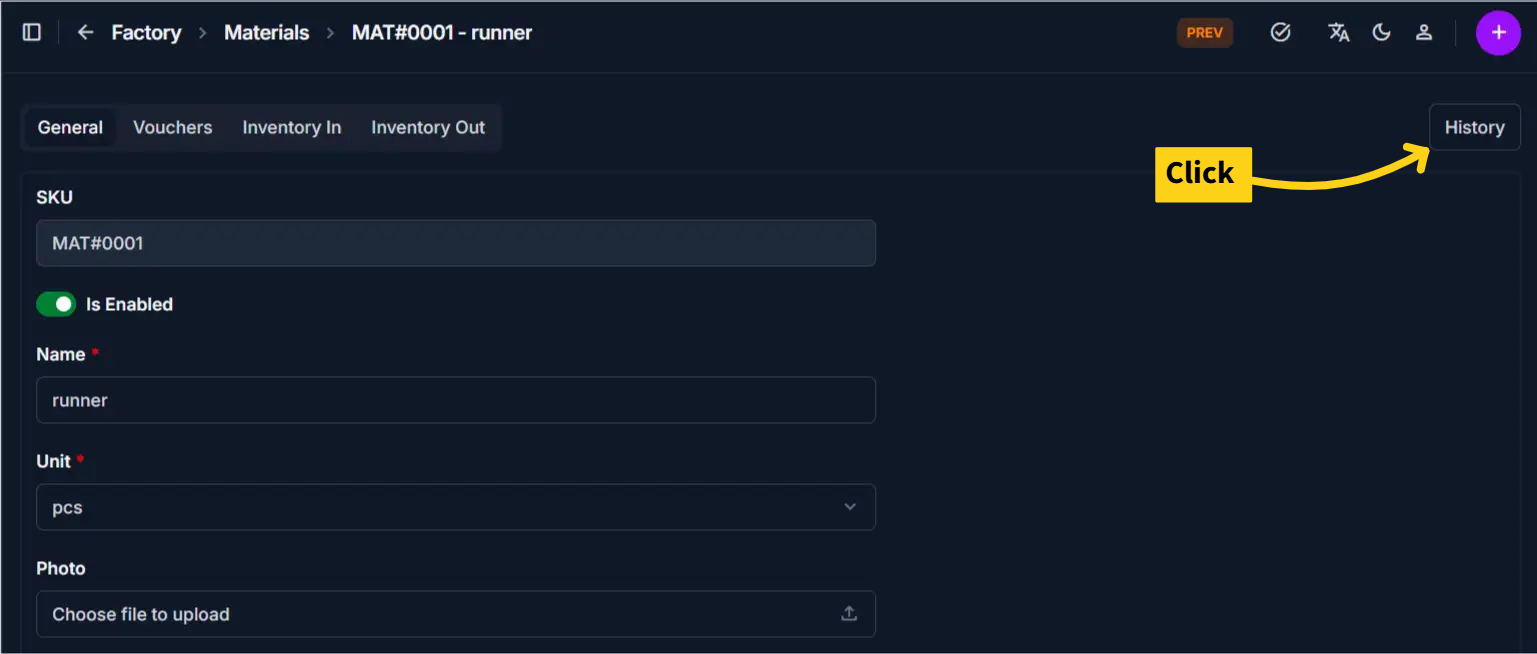Toggle the sidebar panel icon

coord(32,33)
